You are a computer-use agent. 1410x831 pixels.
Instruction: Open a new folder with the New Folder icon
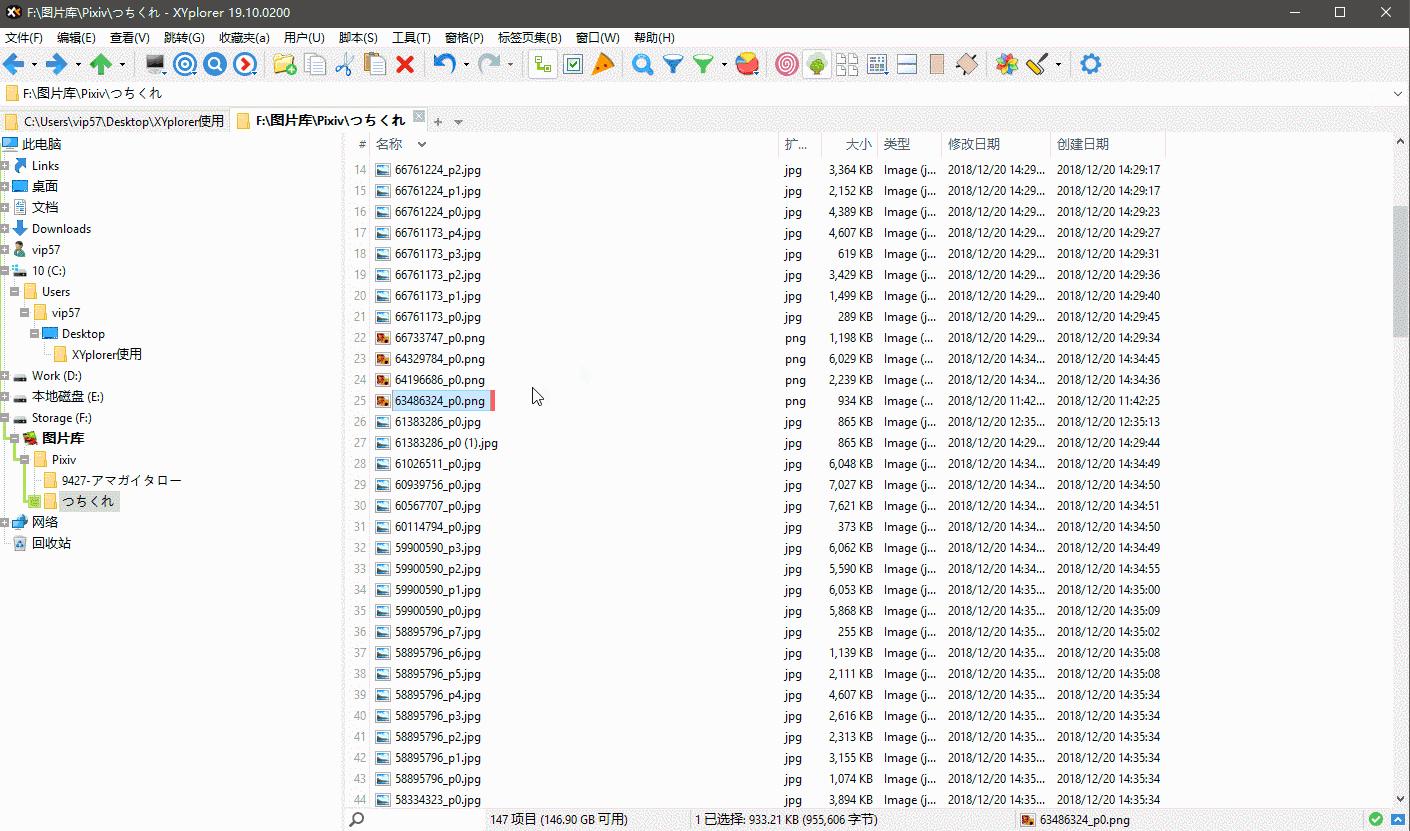tap(285, 63)
